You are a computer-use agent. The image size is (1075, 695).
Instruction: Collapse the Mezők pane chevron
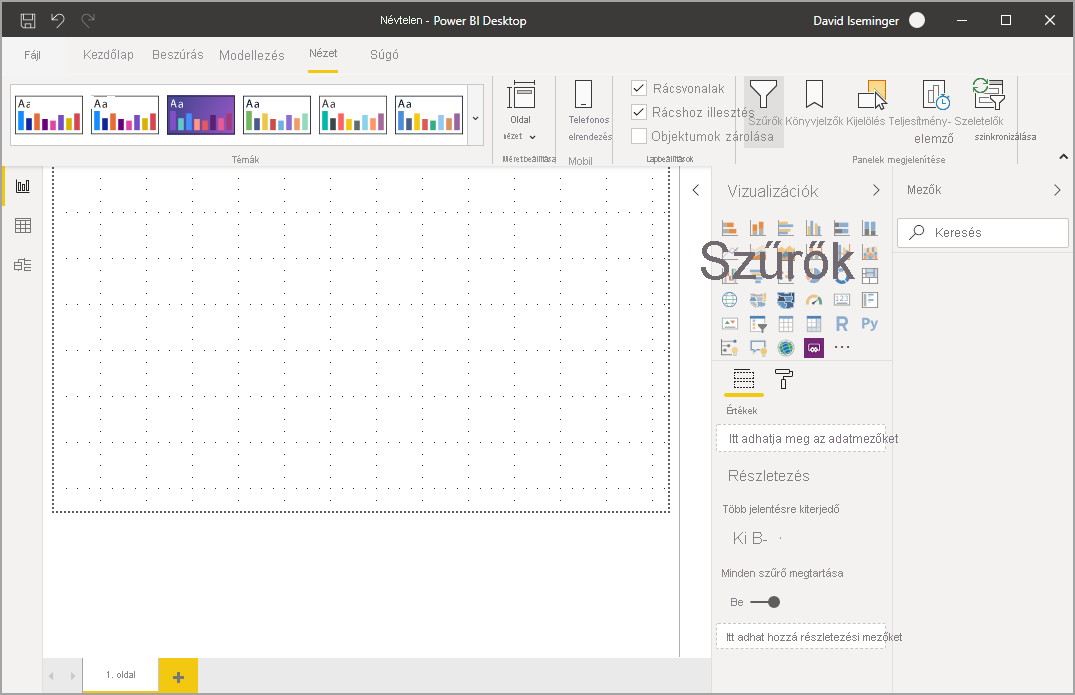(x=1057, y=191)
